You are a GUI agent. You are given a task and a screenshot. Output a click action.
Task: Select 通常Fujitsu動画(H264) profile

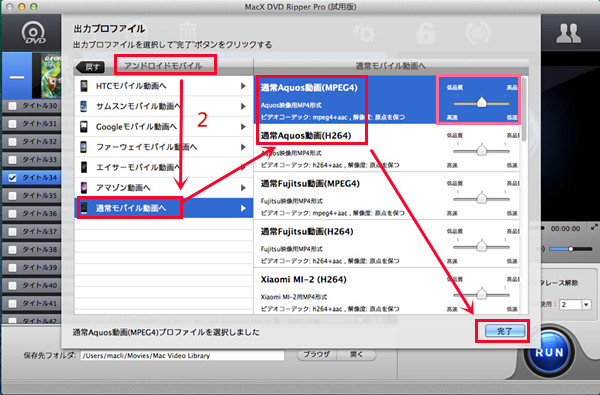click(386, 243)
